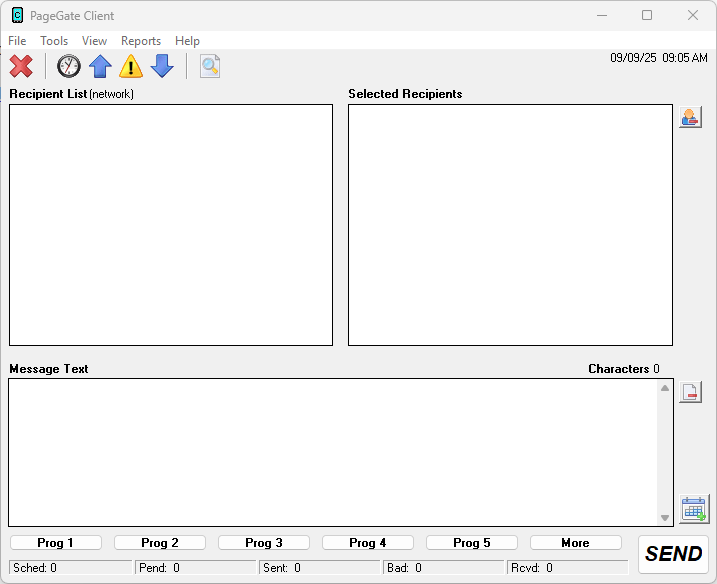717x584 pixels.
Task: Open the Help menu
Action: click(187, 41)
